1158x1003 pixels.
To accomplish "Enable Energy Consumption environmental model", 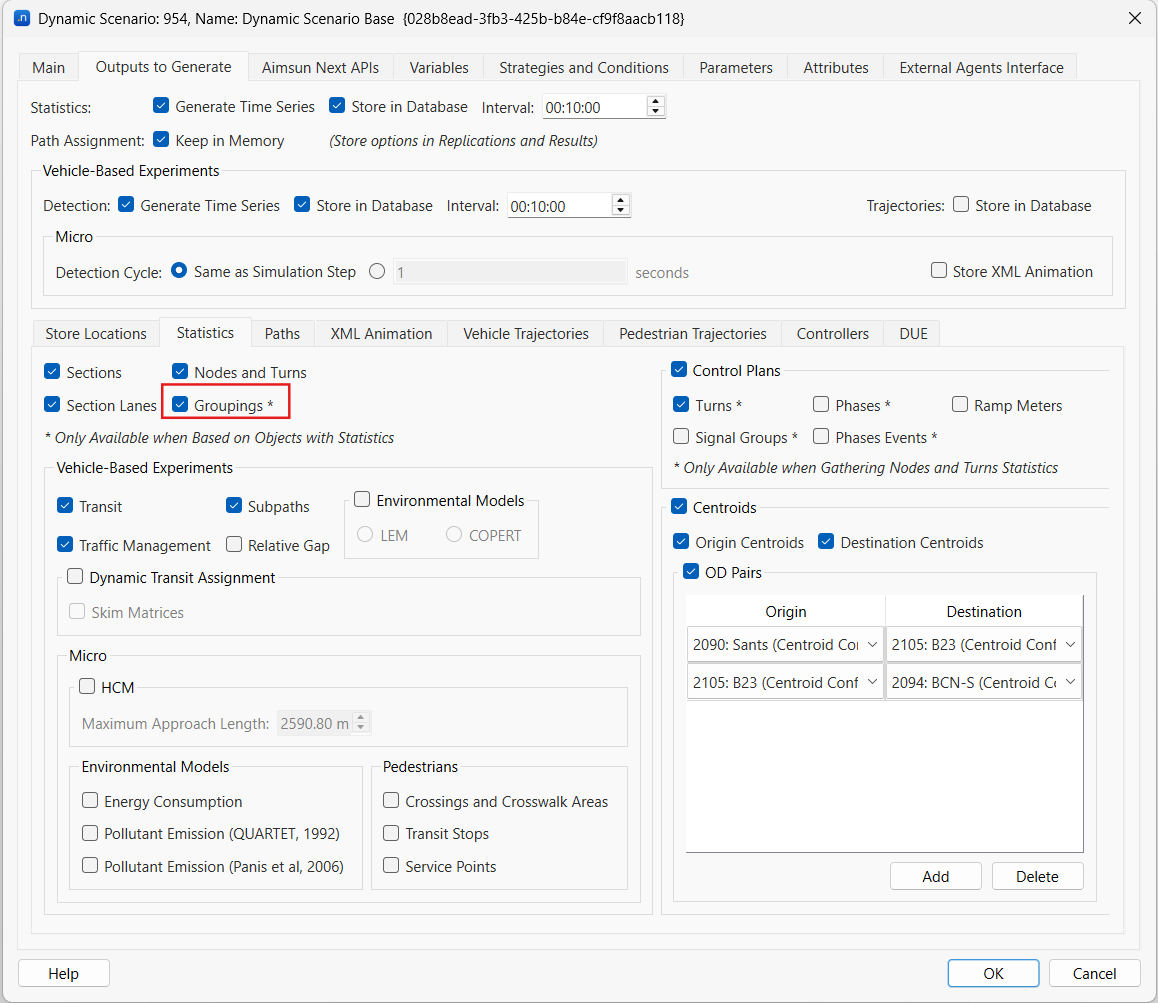I will tap(91, 801).
